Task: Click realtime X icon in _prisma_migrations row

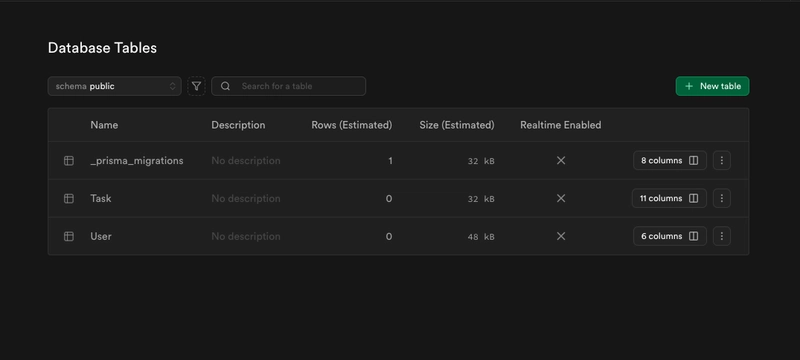Action: (561, 160)
